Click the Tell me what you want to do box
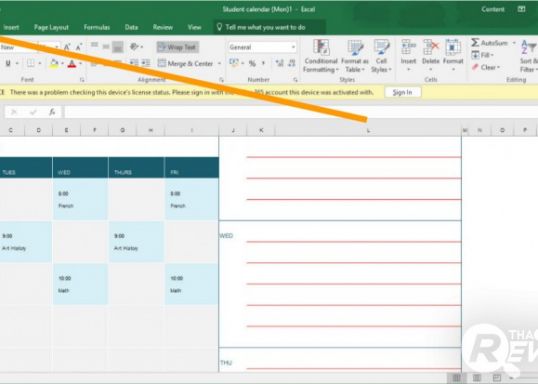This screenshot has width=538, height=384. coord(270,27)
